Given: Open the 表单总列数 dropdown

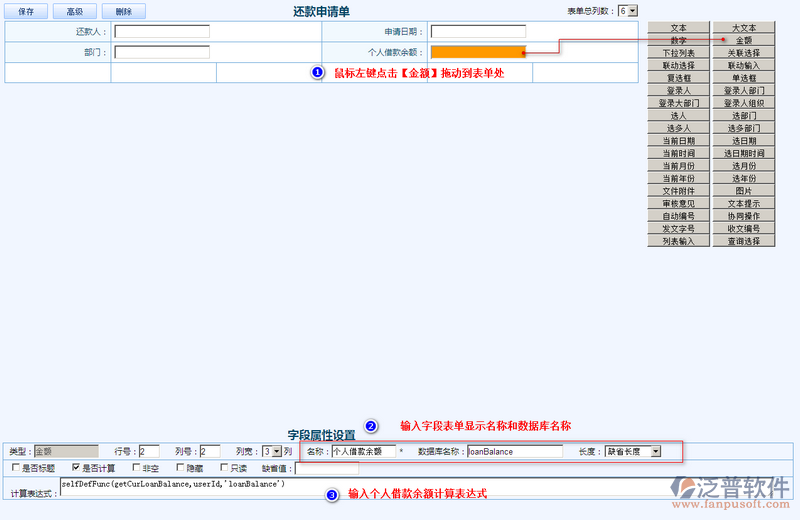Looking at the screenshot, I should [x=627, y=11].
